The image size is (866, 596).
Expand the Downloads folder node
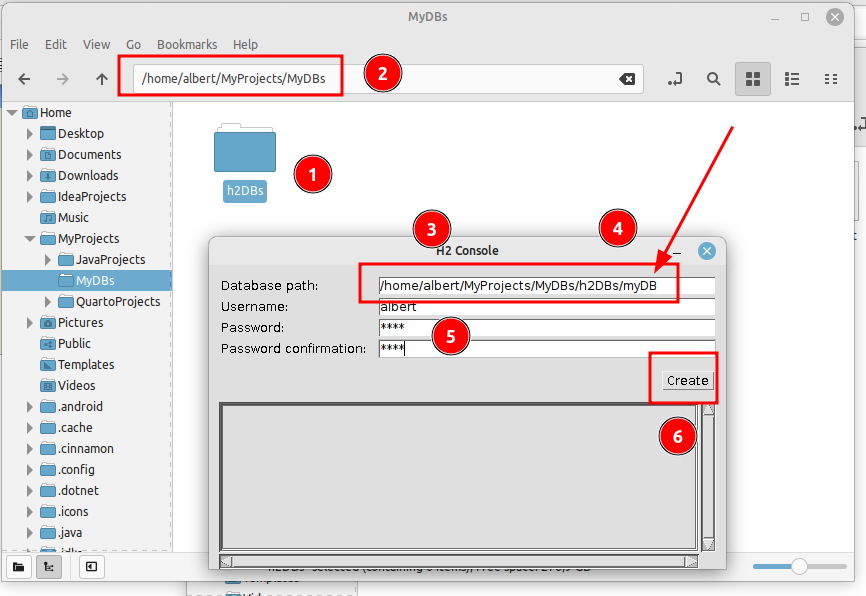30,176
